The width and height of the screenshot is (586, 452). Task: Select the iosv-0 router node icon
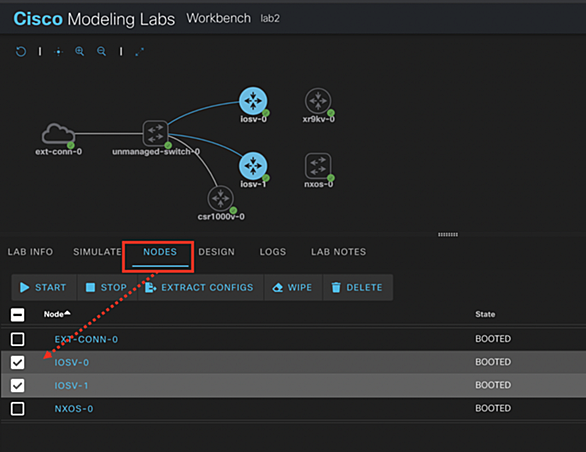tap(253, 101)
